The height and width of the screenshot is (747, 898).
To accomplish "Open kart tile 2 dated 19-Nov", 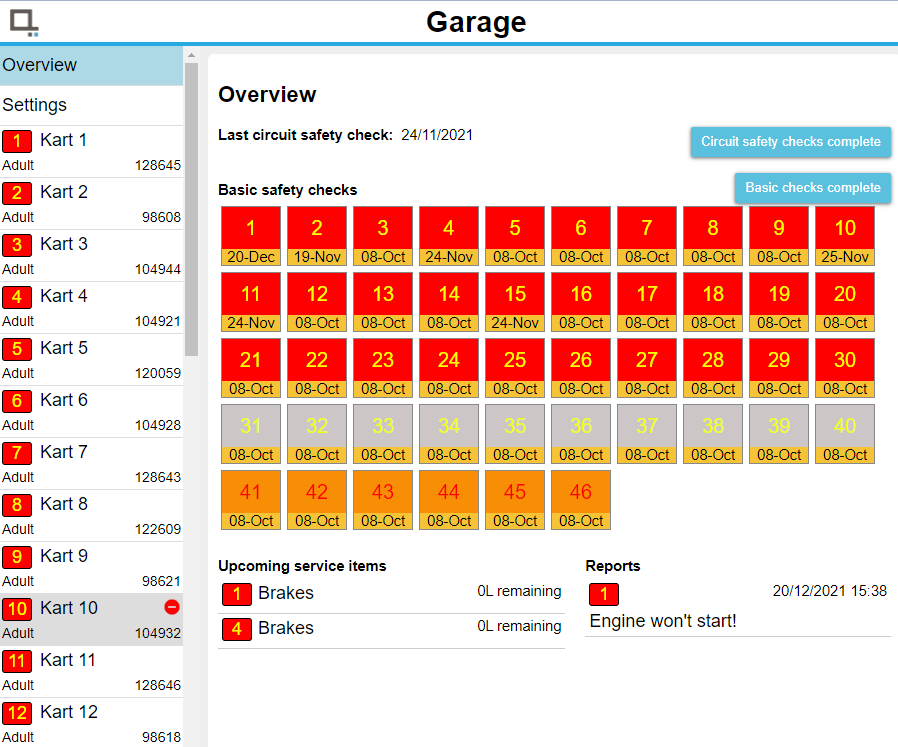I will [317, 236].
